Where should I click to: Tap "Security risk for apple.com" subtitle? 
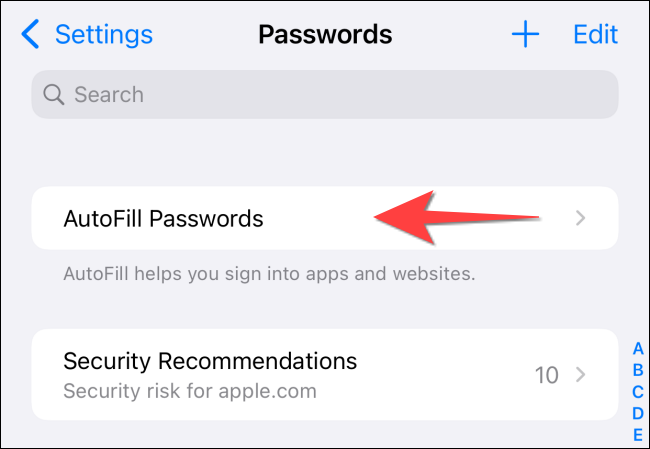click(x=190, y=391)
